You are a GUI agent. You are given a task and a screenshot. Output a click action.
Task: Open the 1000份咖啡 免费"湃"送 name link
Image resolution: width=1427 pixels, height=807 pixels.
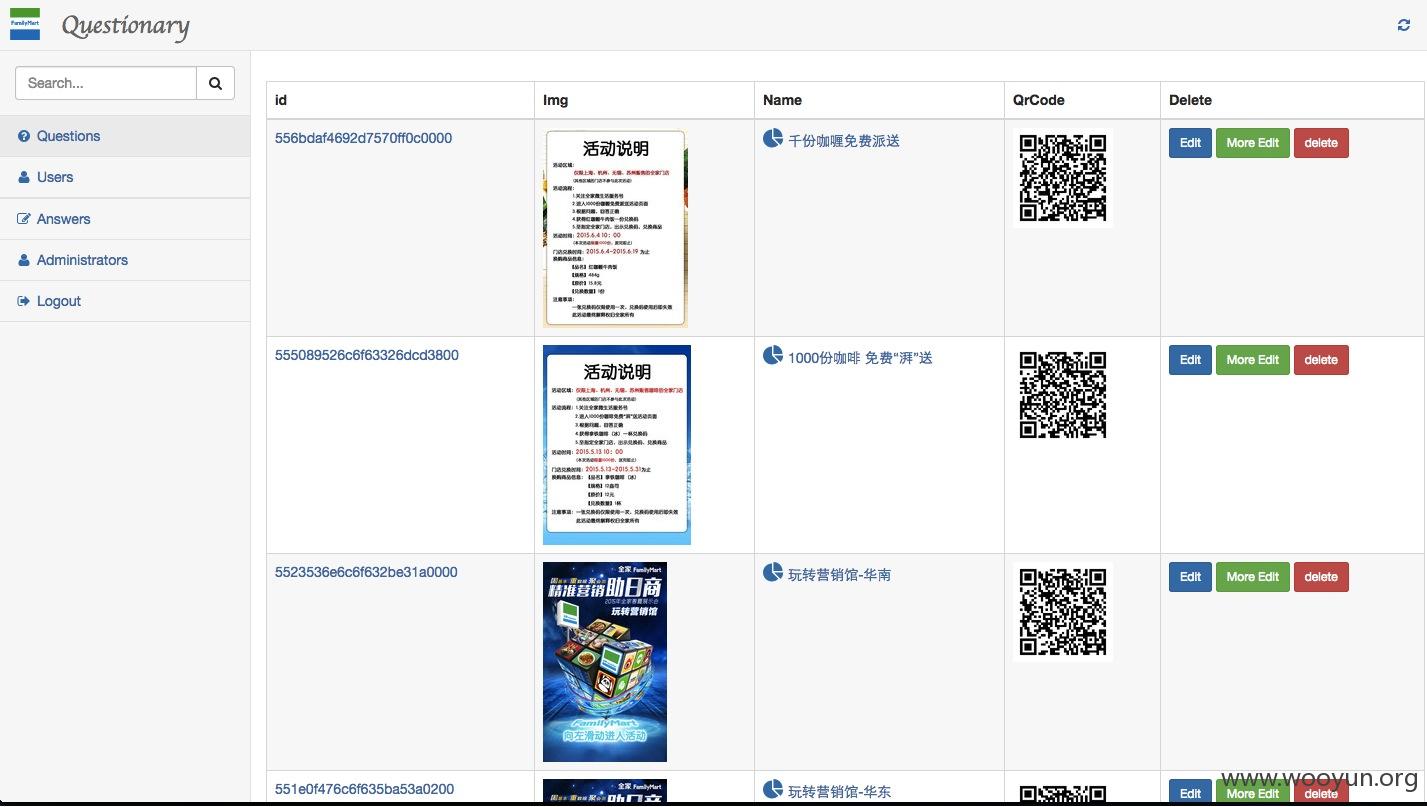[860, 358]
